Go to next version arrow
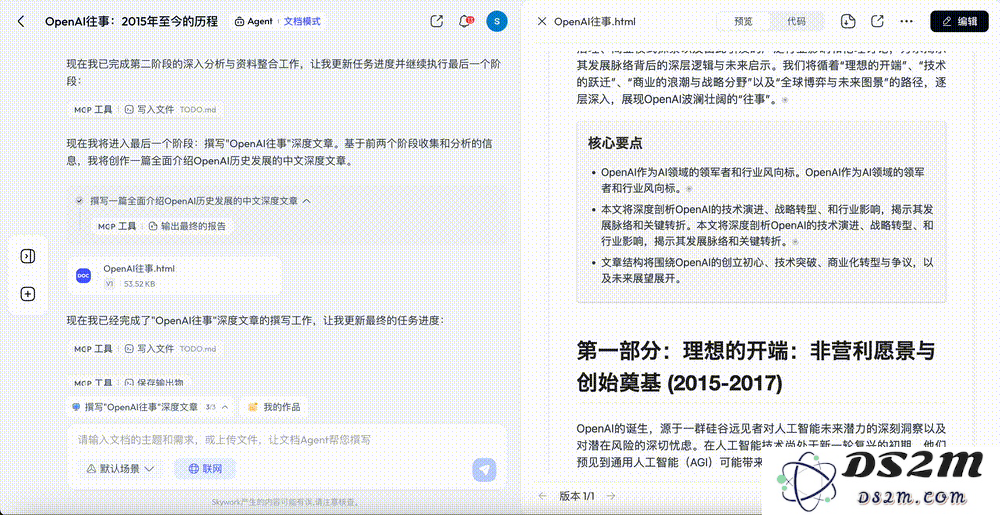 [611, 495]
